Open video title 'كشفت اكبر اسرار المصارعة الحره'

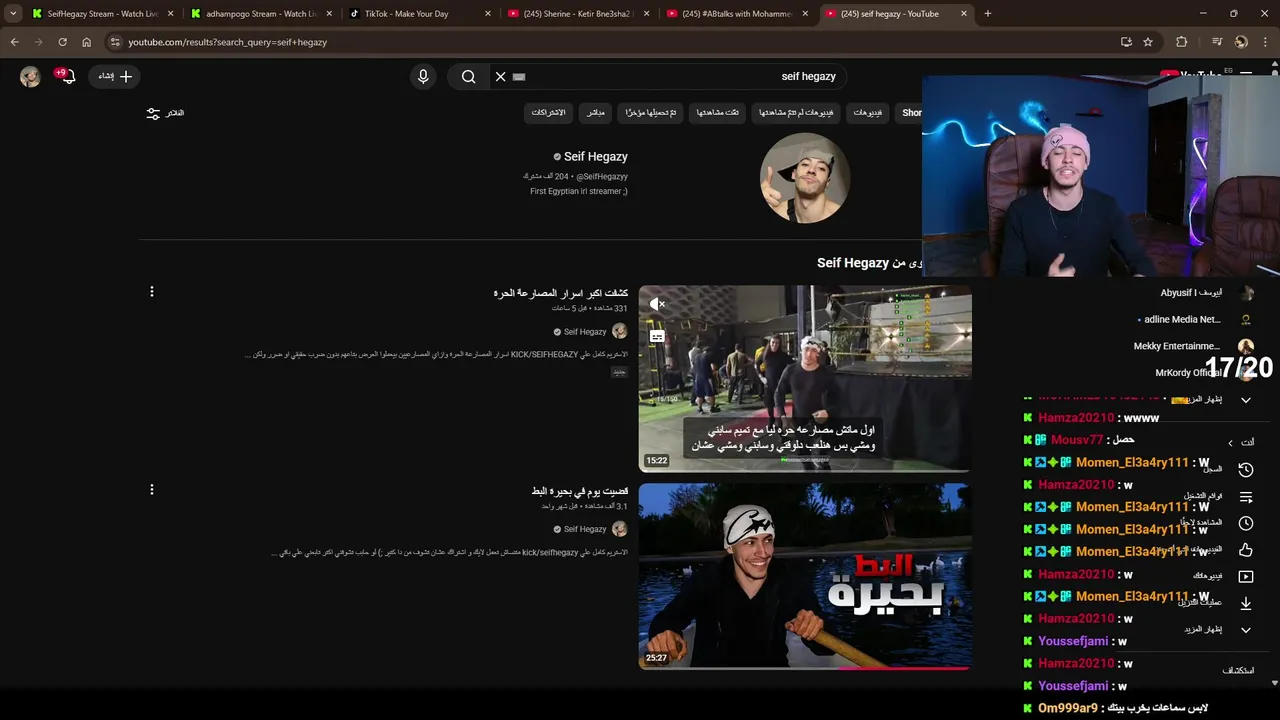click(560, 293)
